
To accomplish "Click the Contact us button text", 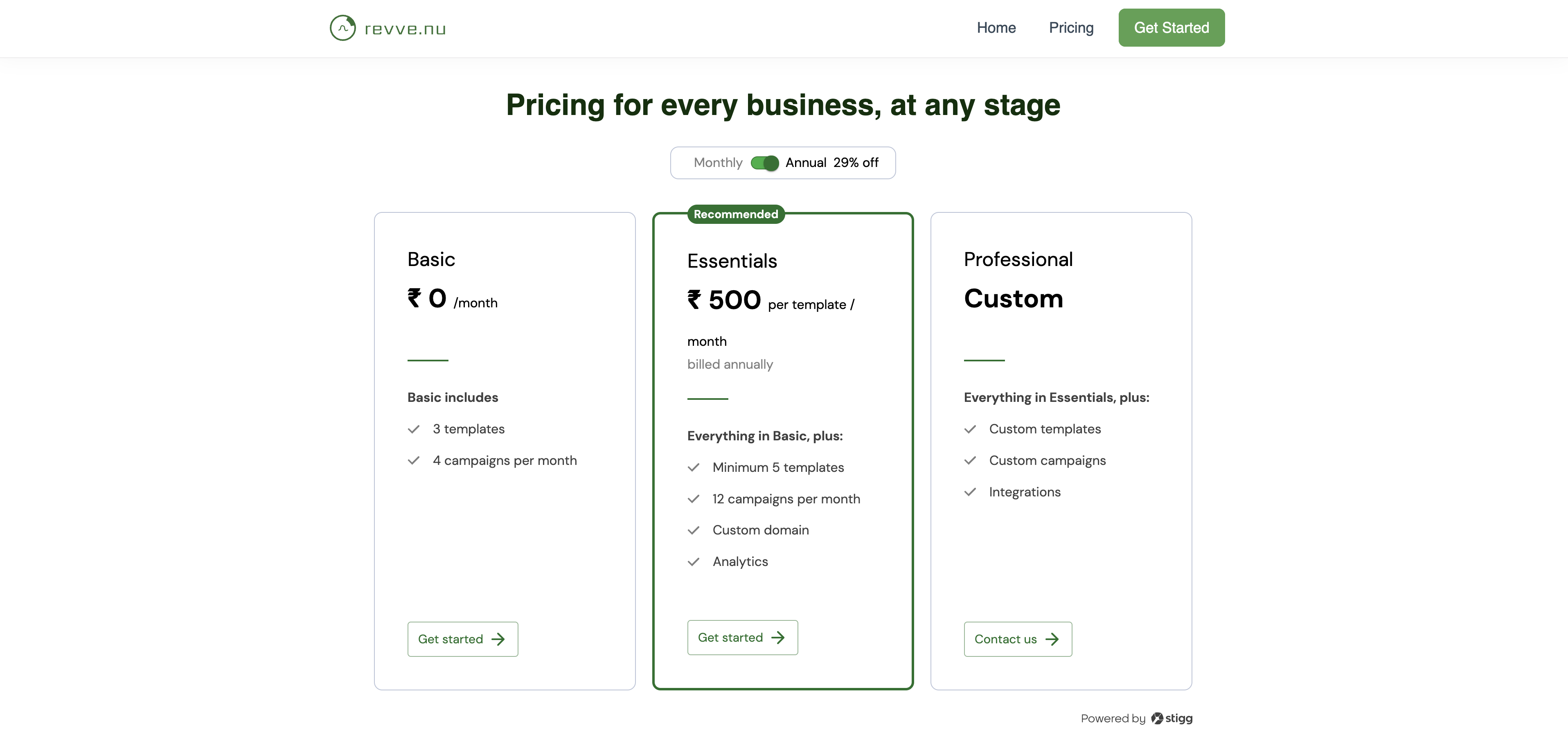I will tap(1005, 639).
